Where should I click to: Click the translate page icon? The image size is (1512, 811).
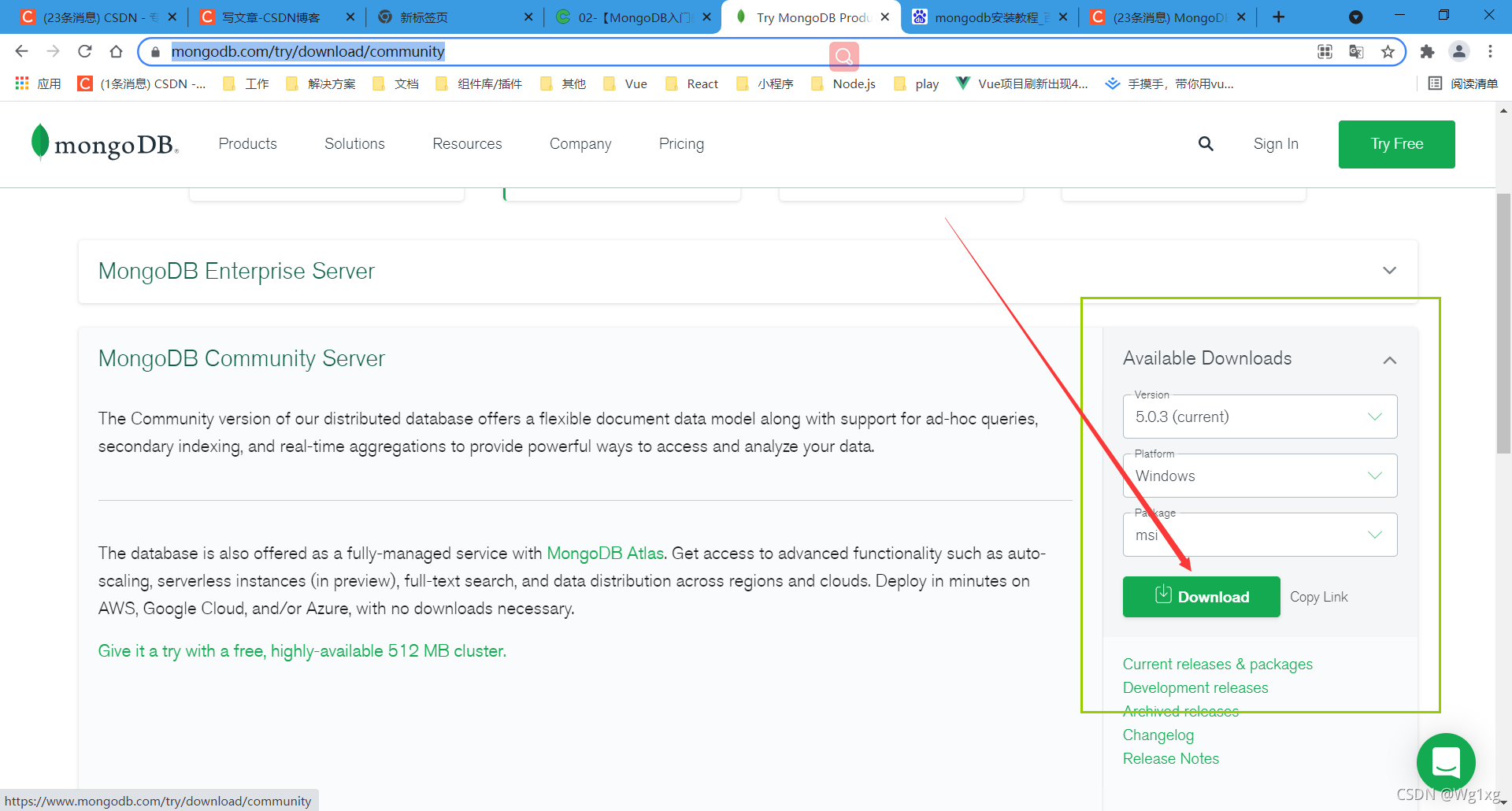tap(1356, 52)
